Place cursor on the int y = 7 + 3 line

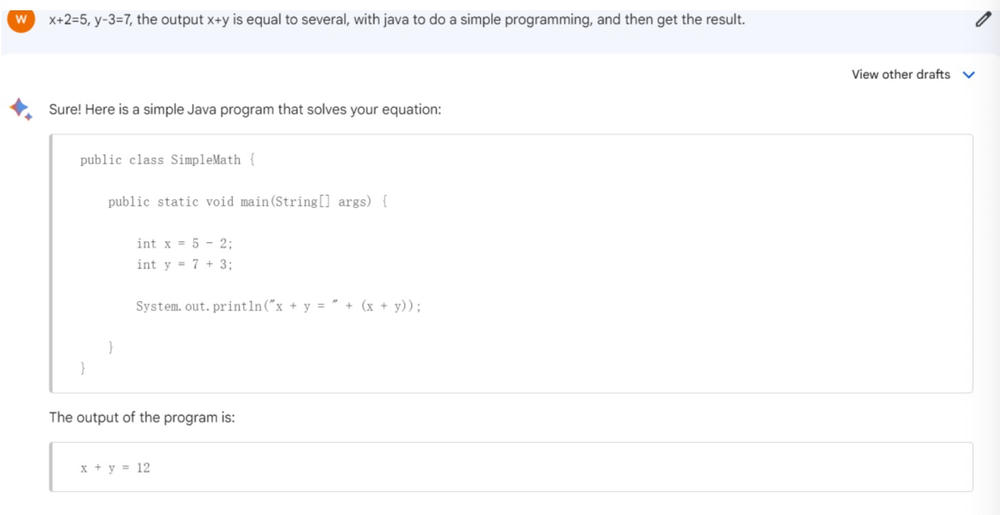pos(185,265)
